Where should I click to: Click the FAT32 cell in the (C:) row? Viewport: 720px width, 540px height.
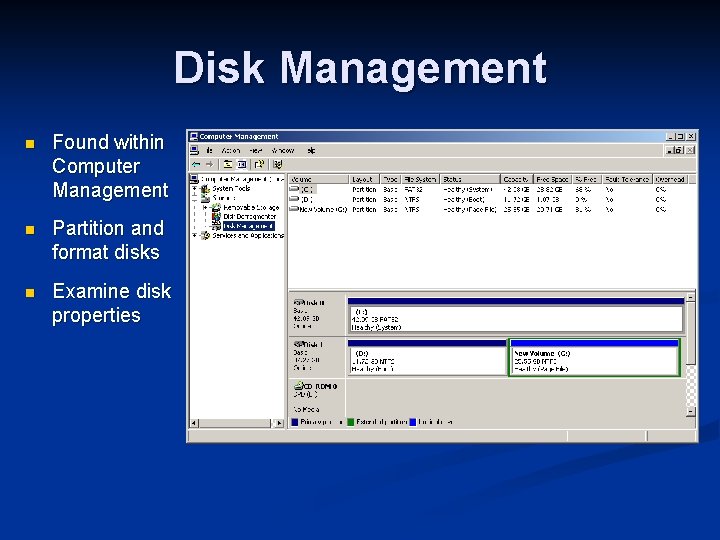pos(413,189)
